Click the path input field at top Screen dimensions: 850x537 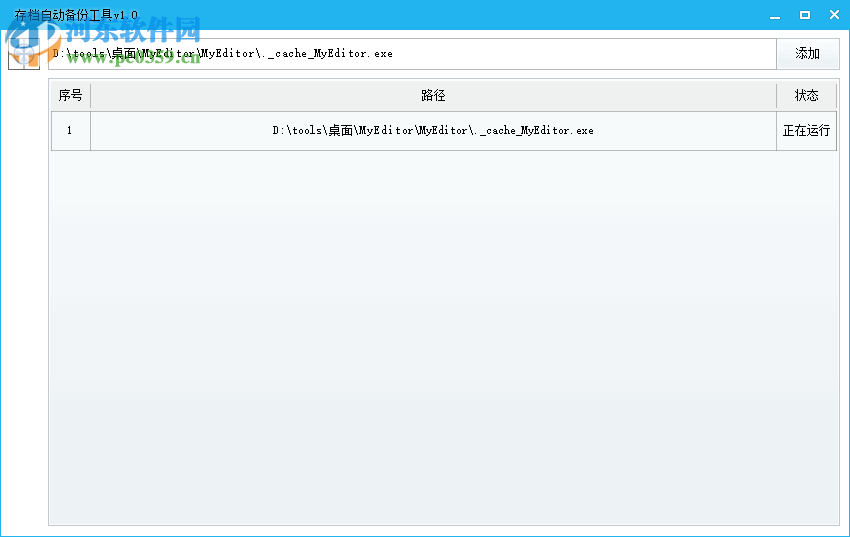click(x=412, y=54)
